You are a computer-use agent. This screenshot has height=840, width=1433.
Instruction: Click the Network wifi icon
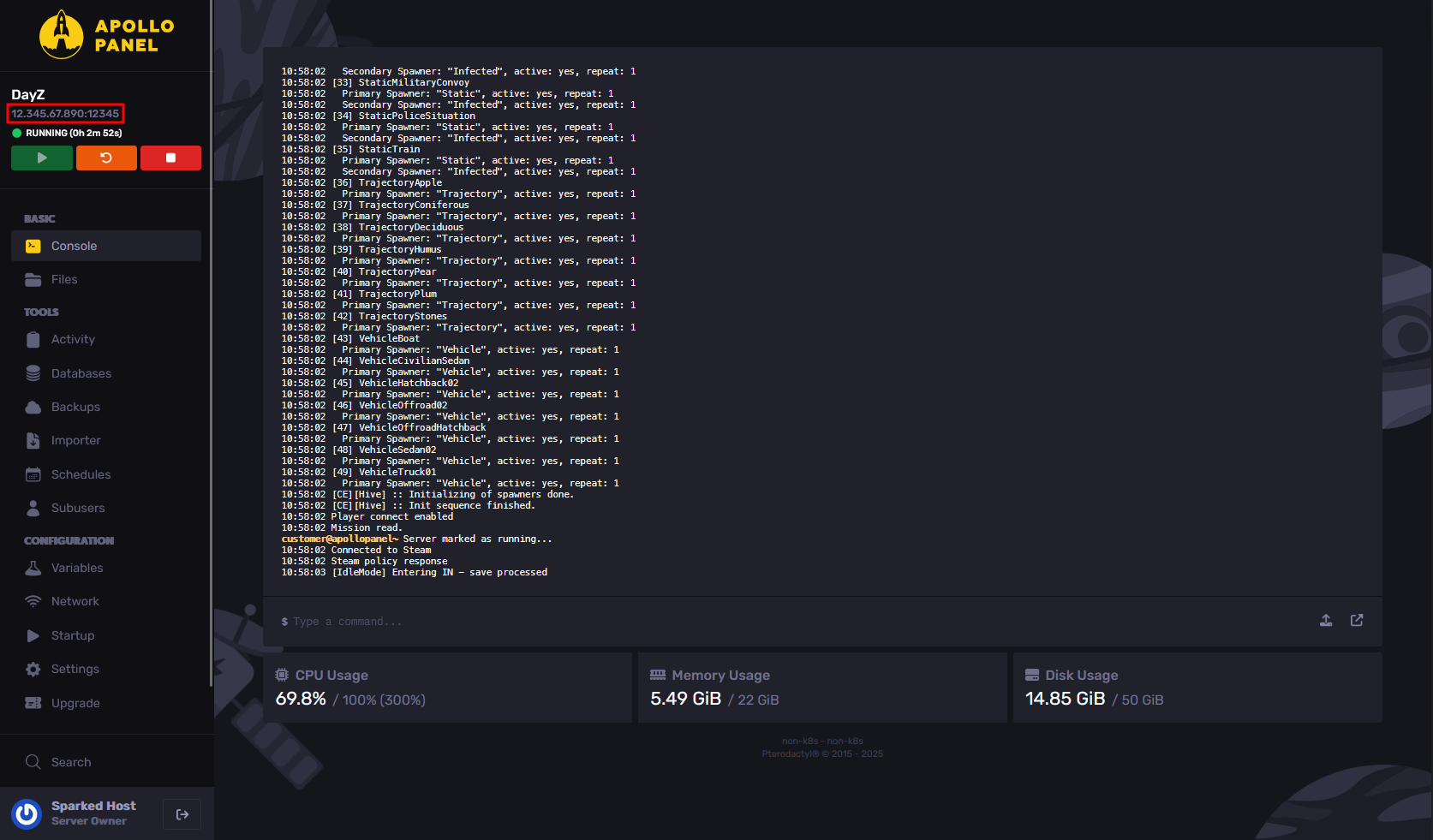(x=33, y=601)
